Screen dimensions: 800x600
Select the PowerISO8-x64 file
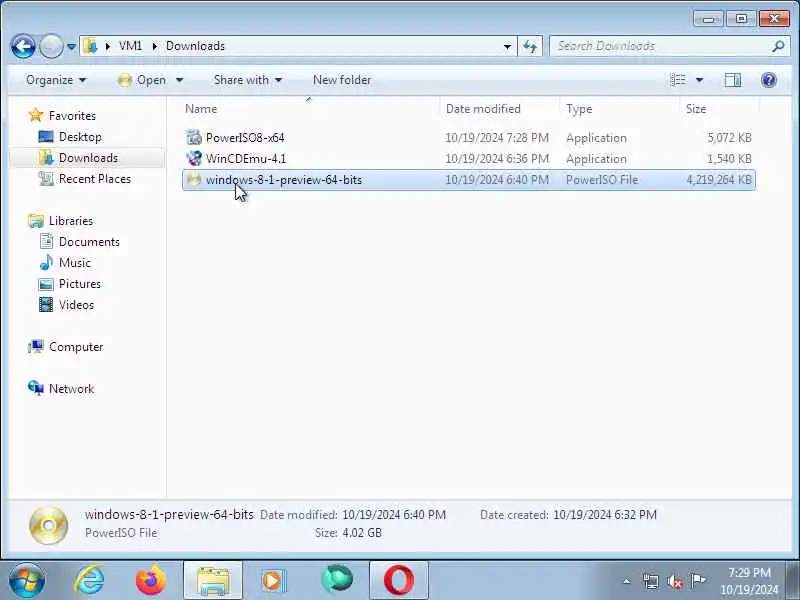(245, 138)
